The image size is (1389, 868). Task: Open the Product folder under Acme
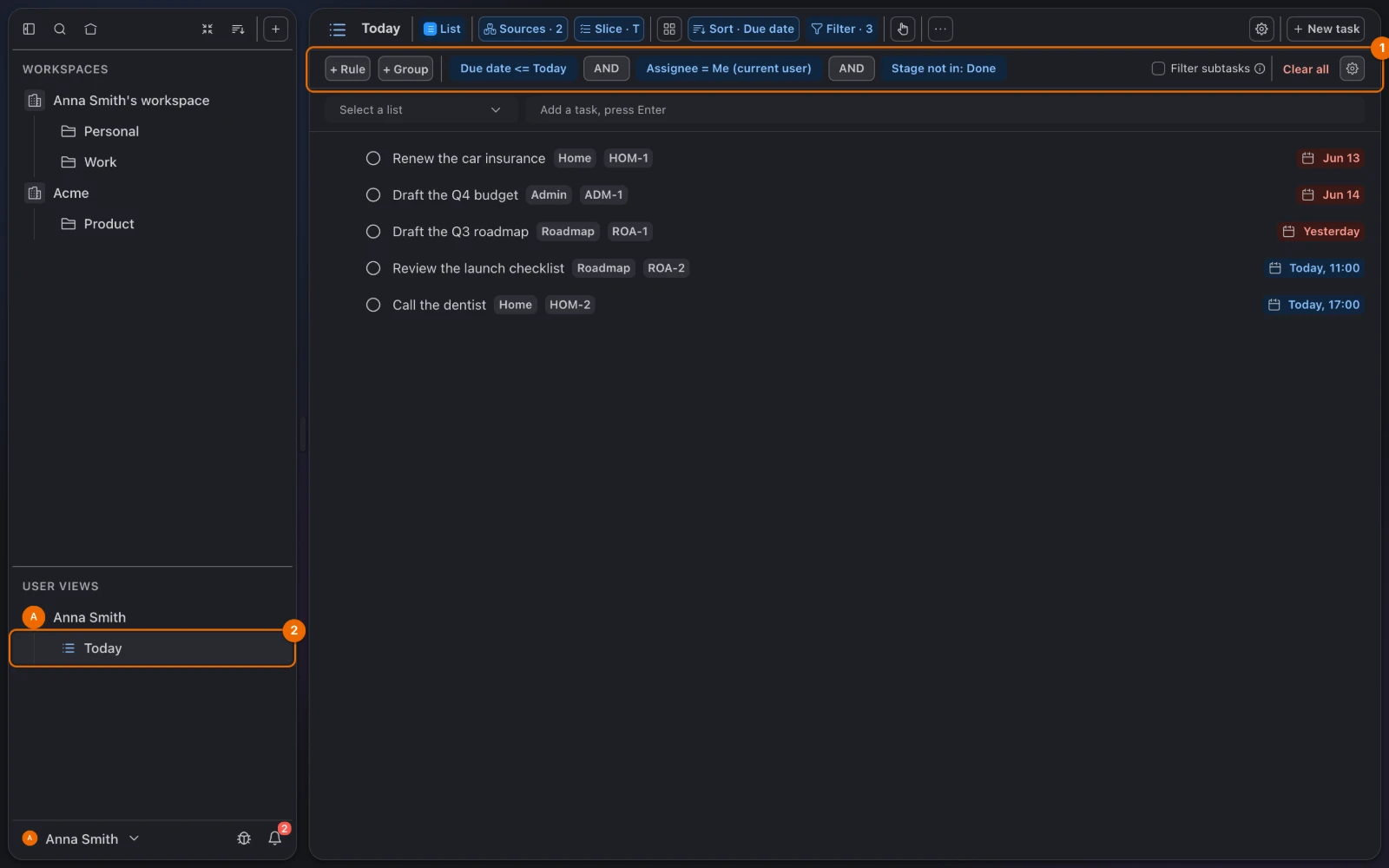click(x=109, y=224)
